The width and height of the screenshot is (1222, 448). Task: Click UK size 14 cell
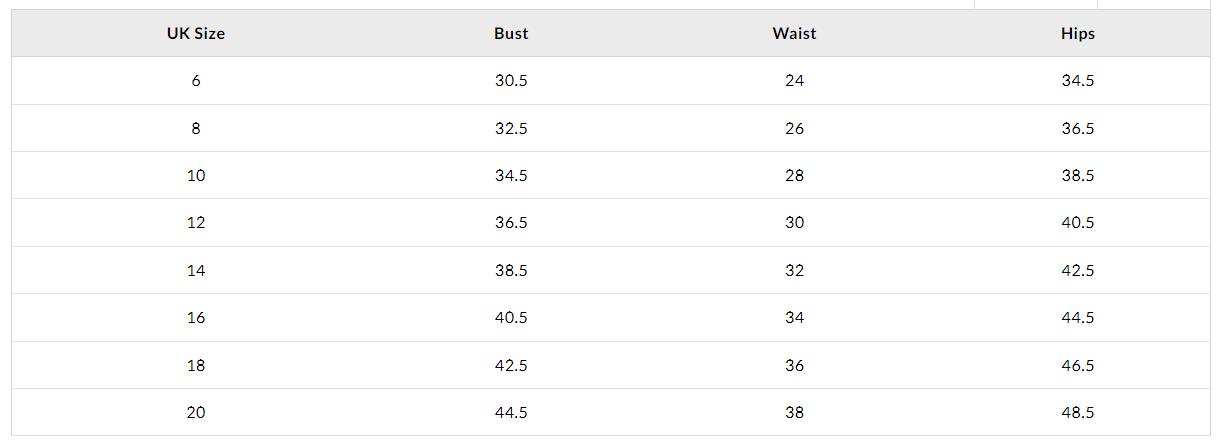tap(196, 270)
